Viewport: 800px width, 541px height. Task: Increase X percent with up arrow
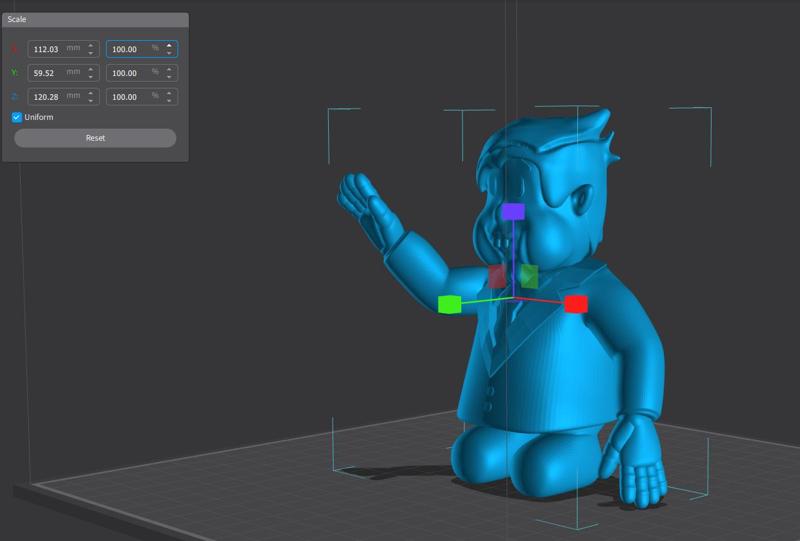point(169,45)
